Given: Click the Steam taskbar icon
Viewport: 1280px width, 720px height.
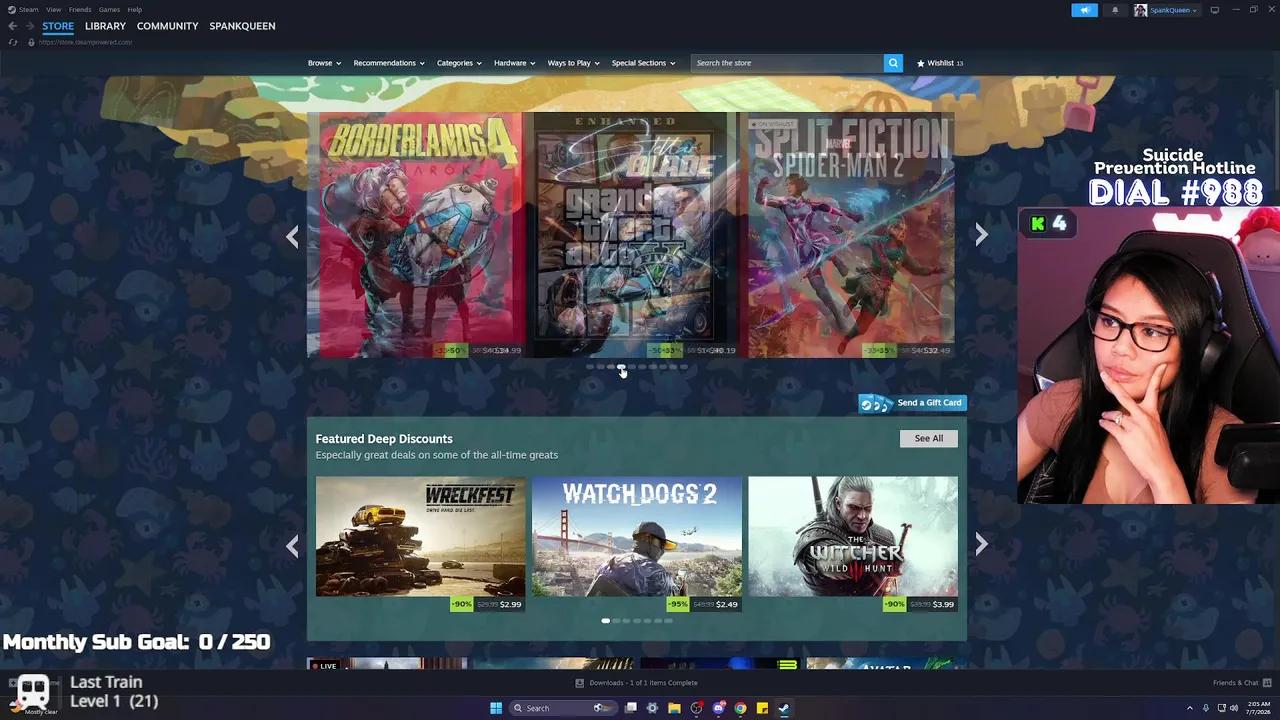Looking at the screenshot, I should [x=784, y=708].
